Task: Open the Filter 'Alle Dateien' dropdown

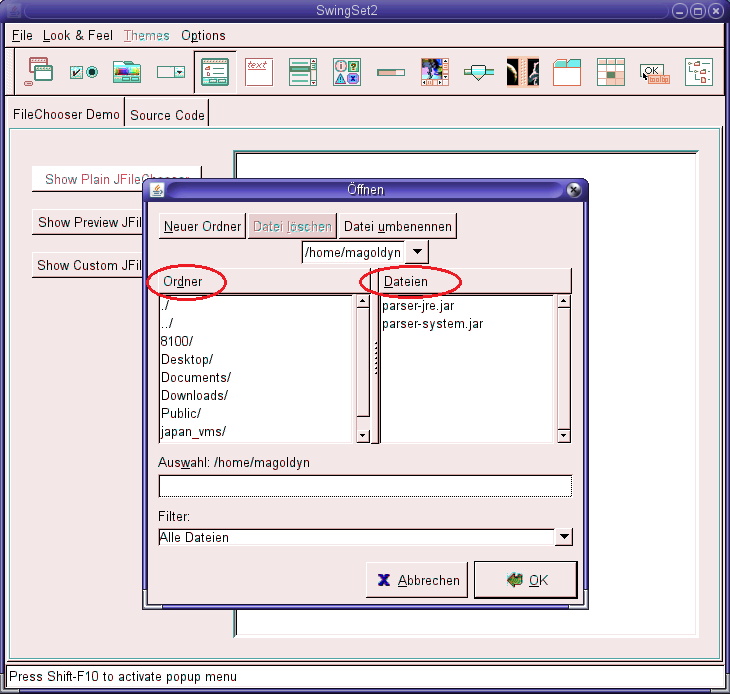Action: pyautogui.click(x=564, y=537)
